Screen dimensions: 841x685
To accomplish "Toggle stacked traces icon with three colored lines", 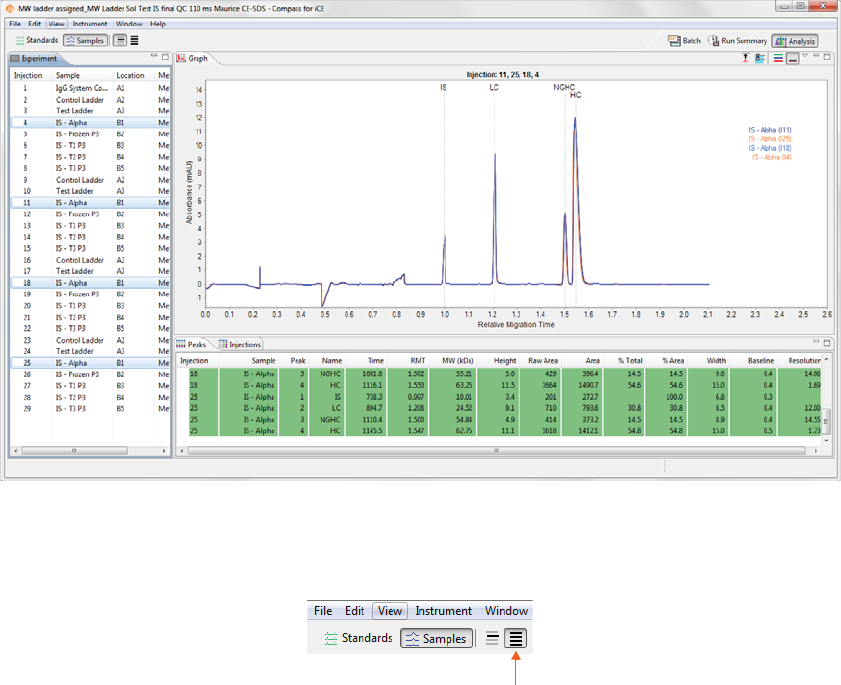I will 777,59.
